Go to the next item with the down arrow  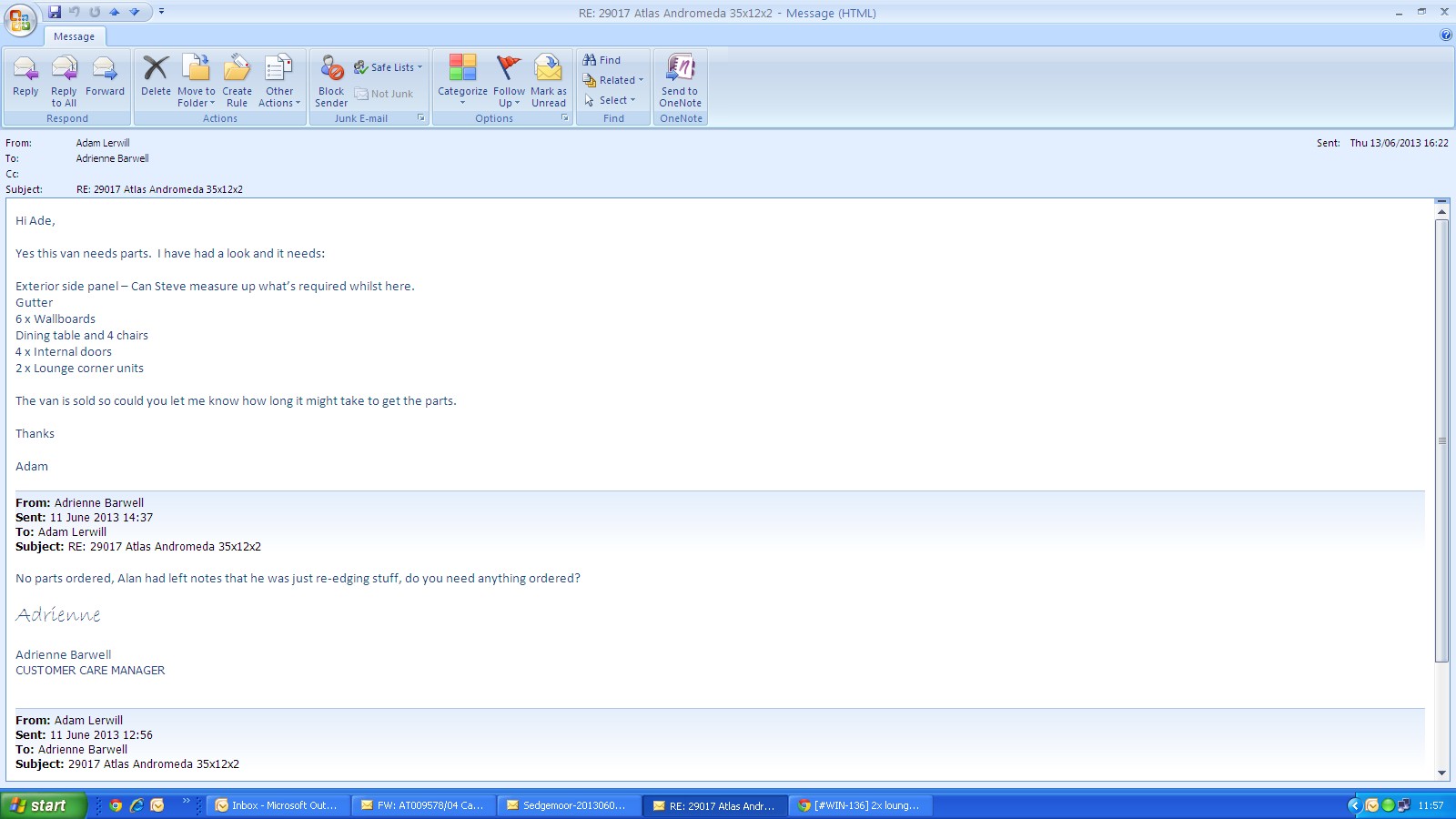pos(135,12)
